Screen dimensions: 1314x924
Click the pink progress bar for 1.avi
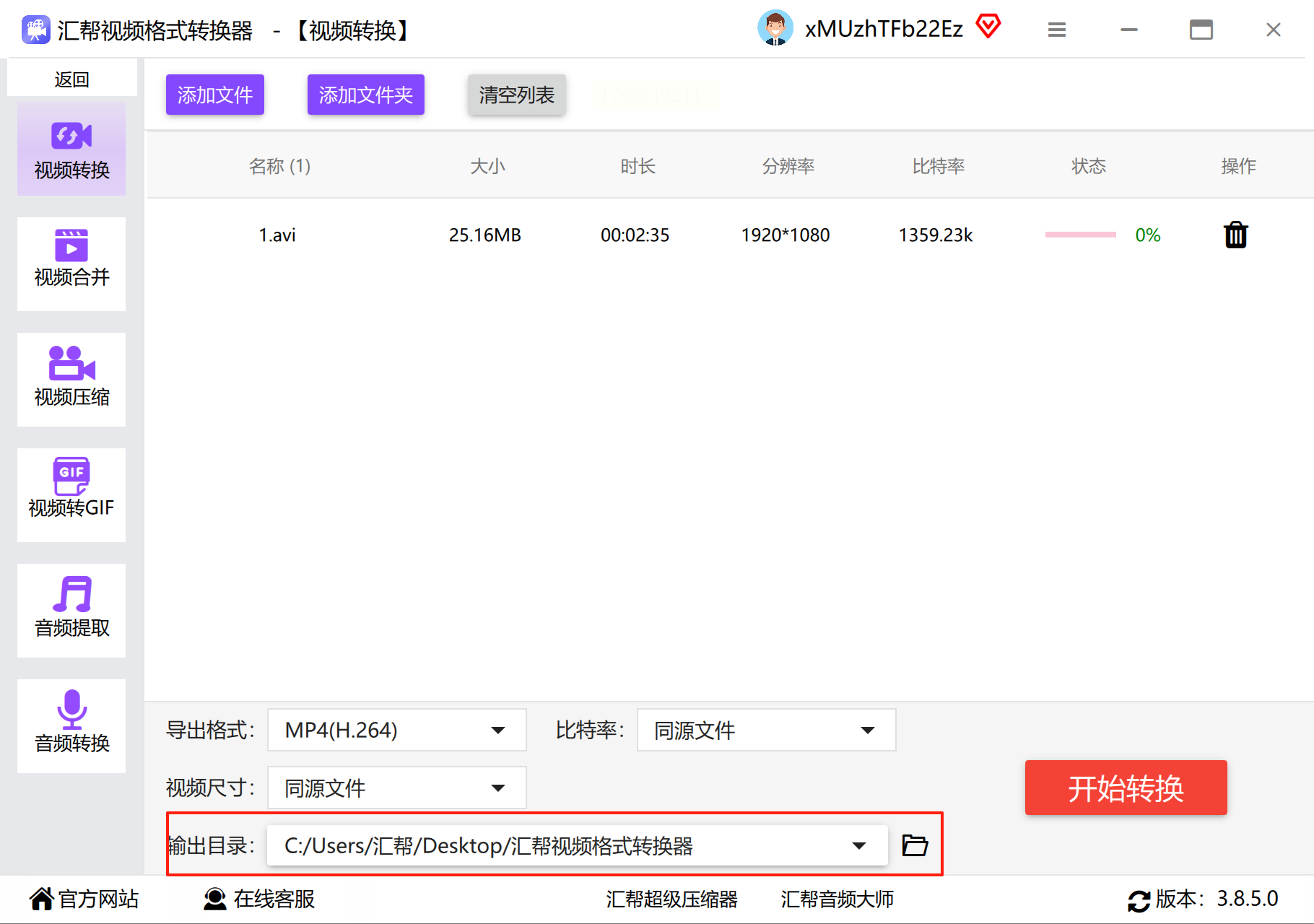coord(1080,235)
